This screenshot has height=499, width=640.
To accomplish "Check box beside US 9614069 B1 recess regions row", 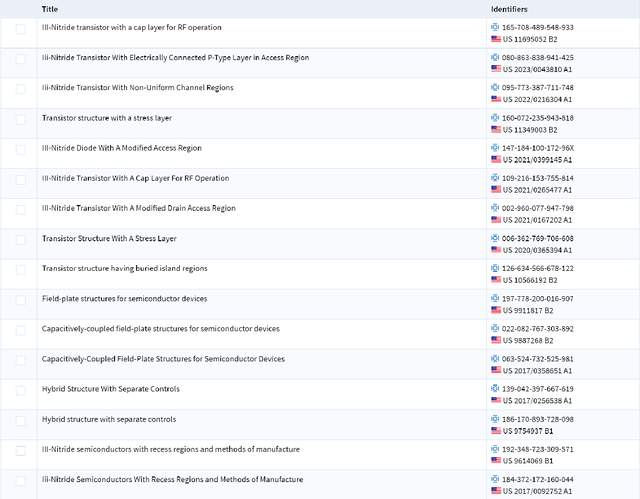I will pos(20,451).
